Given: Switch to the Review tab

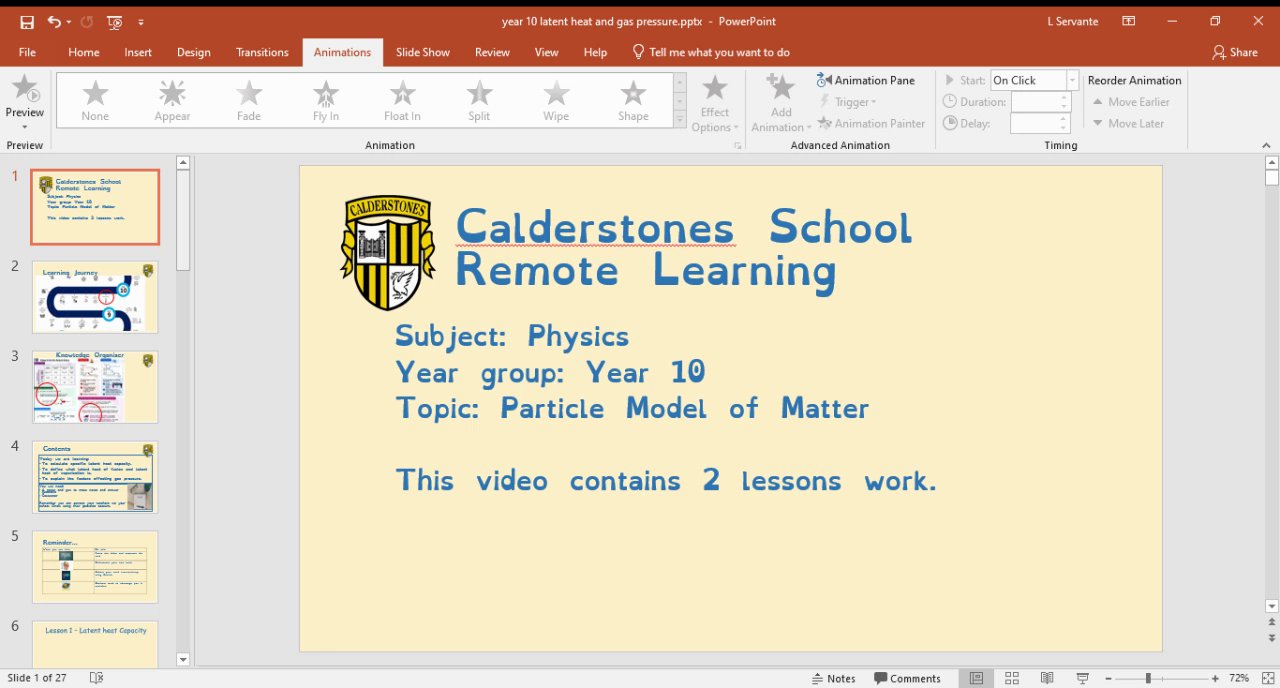Looking at the screenshot, I should coord(492,52).
